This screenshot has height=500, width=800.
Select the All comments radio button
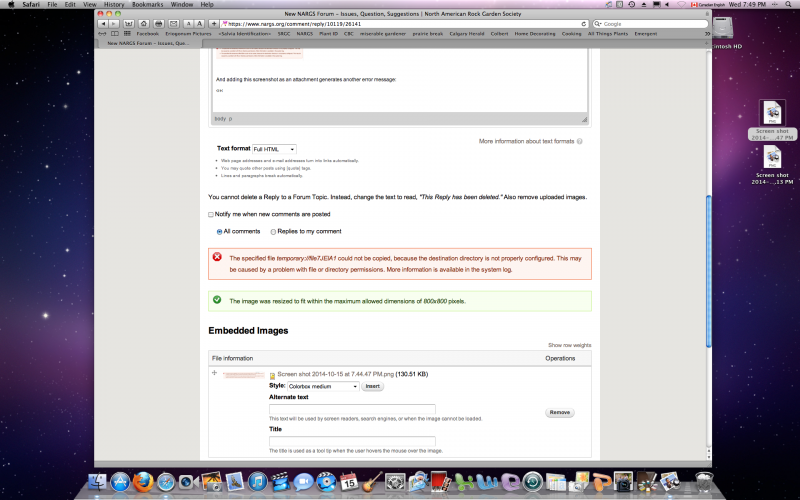coord(219,231)
